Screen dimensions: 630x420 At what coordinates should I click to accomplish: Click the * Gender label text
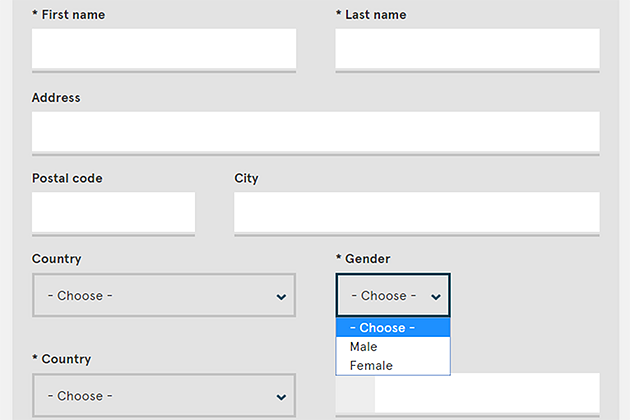pyautogui.click(x=363, y=259)
